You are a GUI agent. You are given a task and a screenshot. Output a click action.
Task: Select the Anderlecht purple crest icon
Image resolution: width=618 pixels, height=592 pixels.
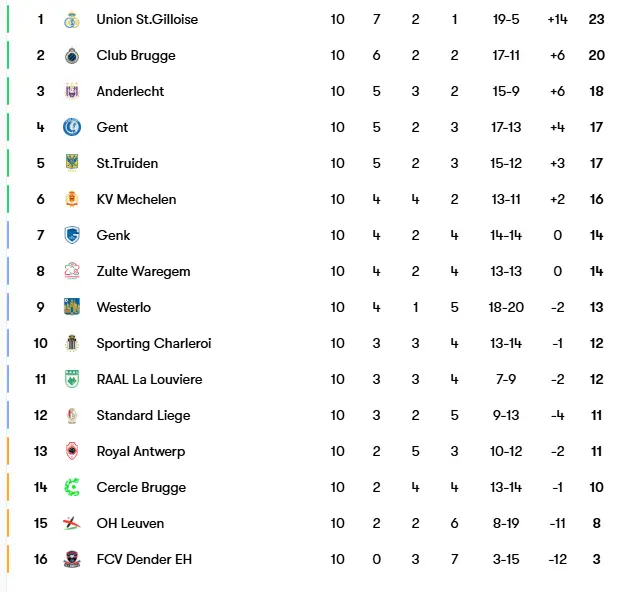[71, 92]
